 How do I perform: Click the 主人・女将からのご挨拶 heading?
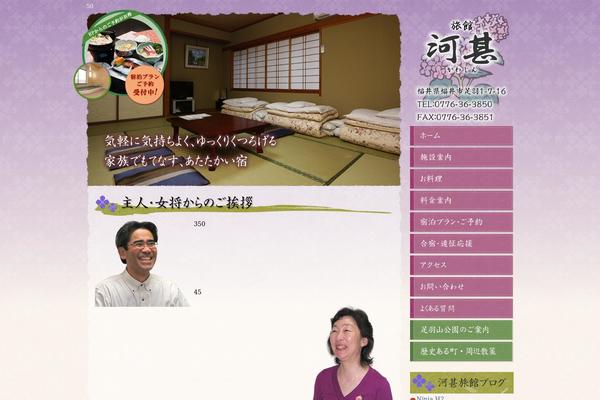click(187, 202)
